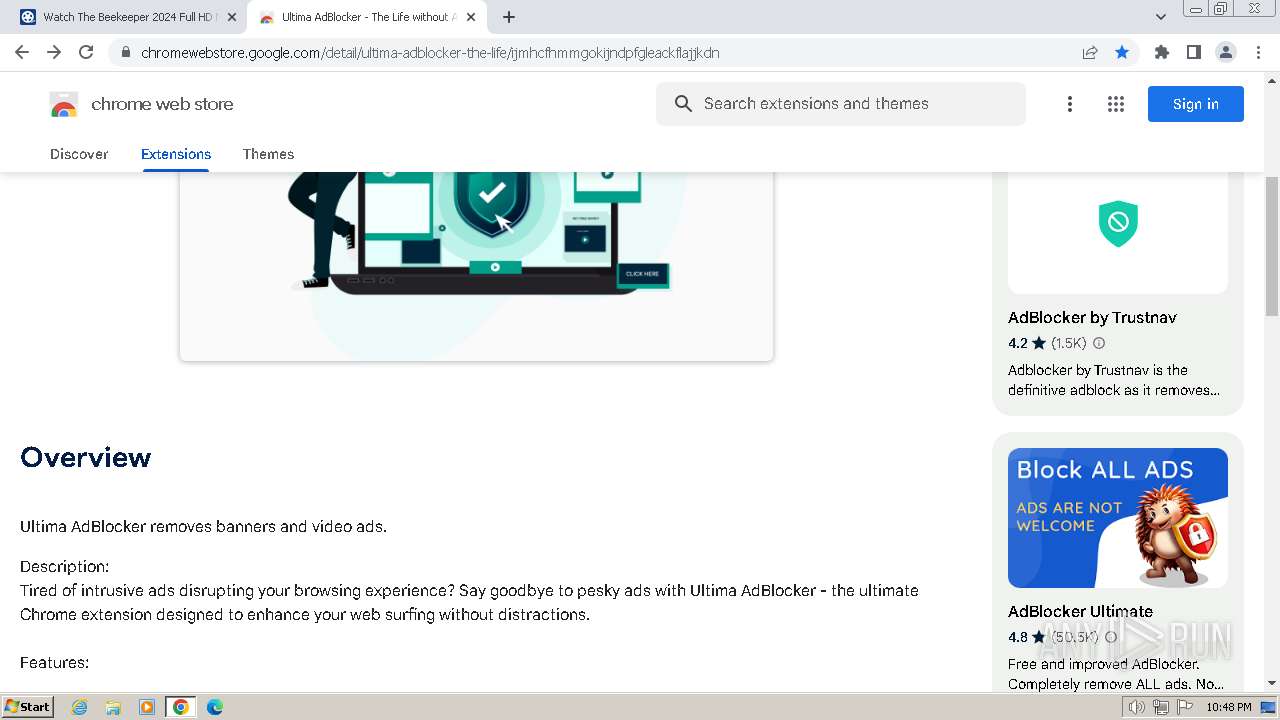Click the address bar URL
This screenshot has width=1280, height=720.
[430, 53]
